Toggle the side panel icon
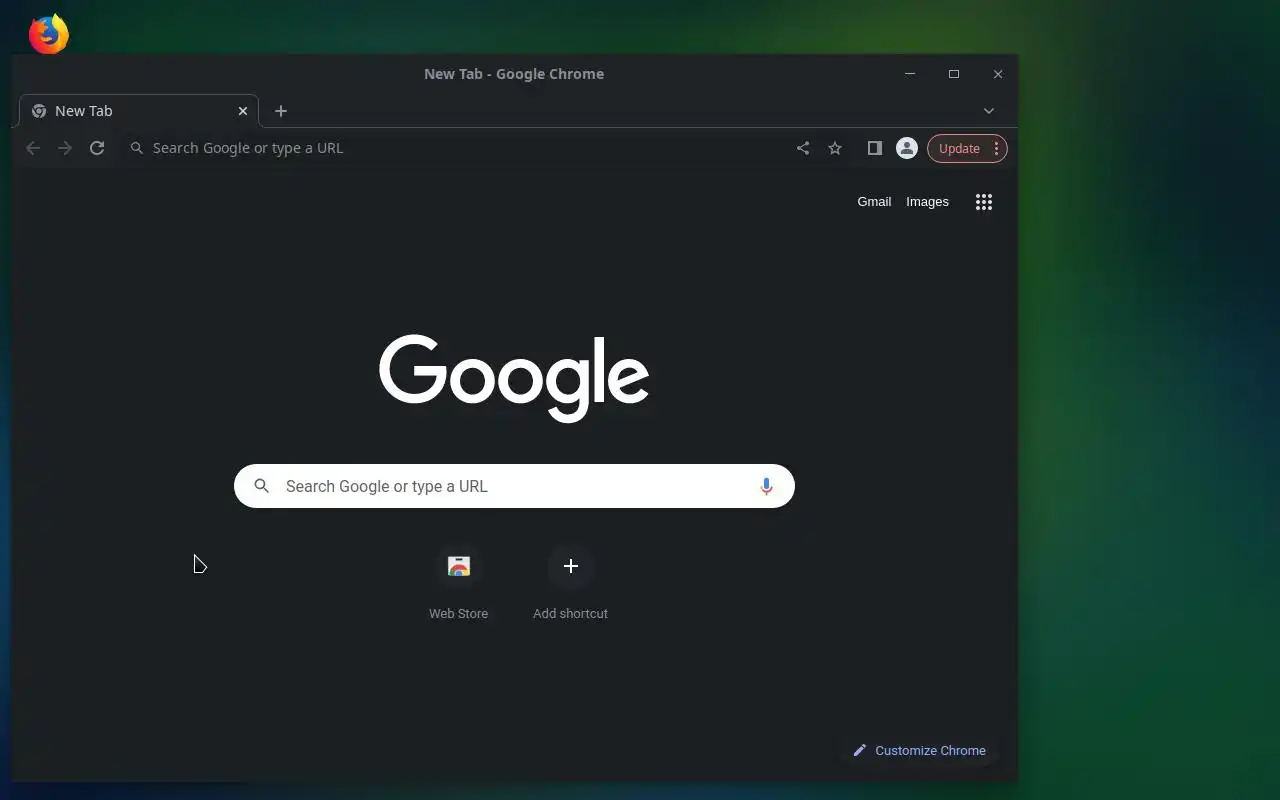This screenshot has width=1280, height=800. point(875,148)
